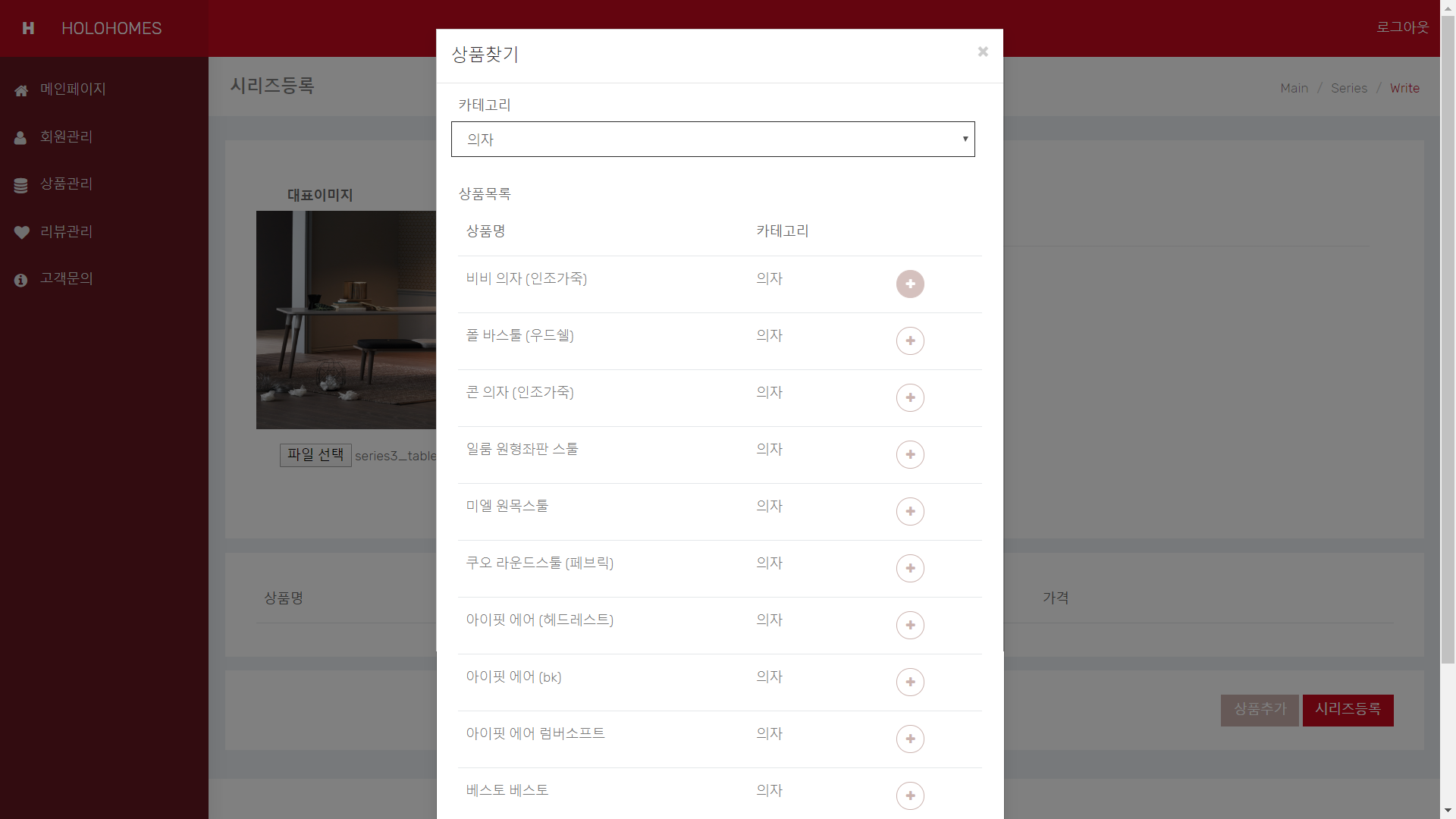Click the 파일 선택 button
The height and width of the screenshot is (819, 1456).
point(315,455)
